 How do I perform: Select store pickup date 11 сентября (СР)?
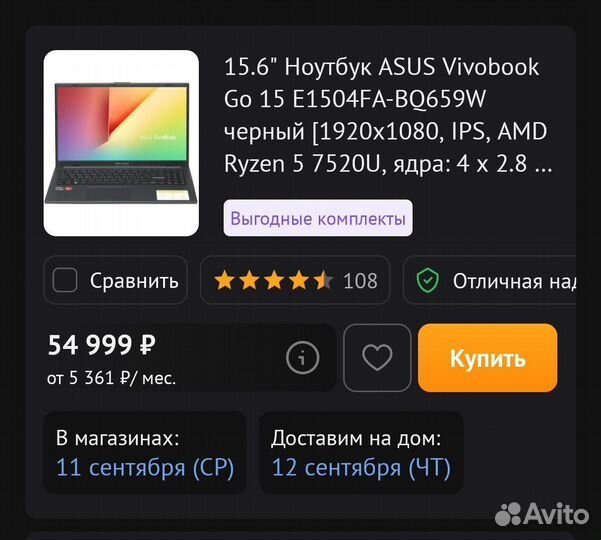coord(145,468)
